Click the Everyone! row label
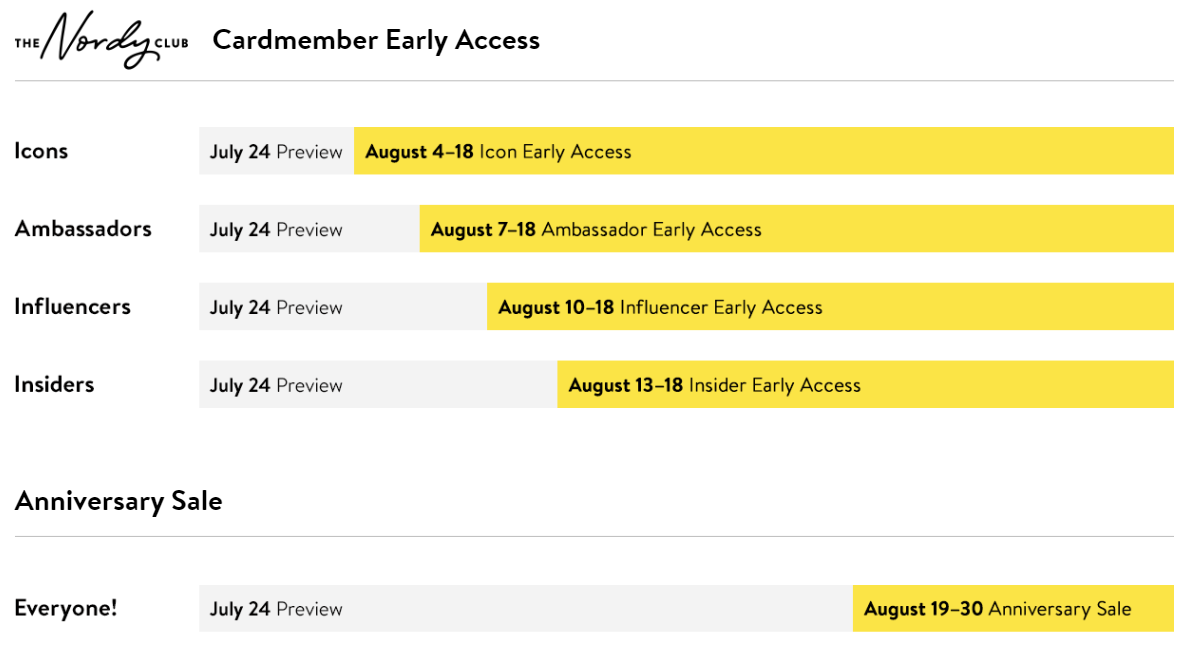 [x=66, y=608]
